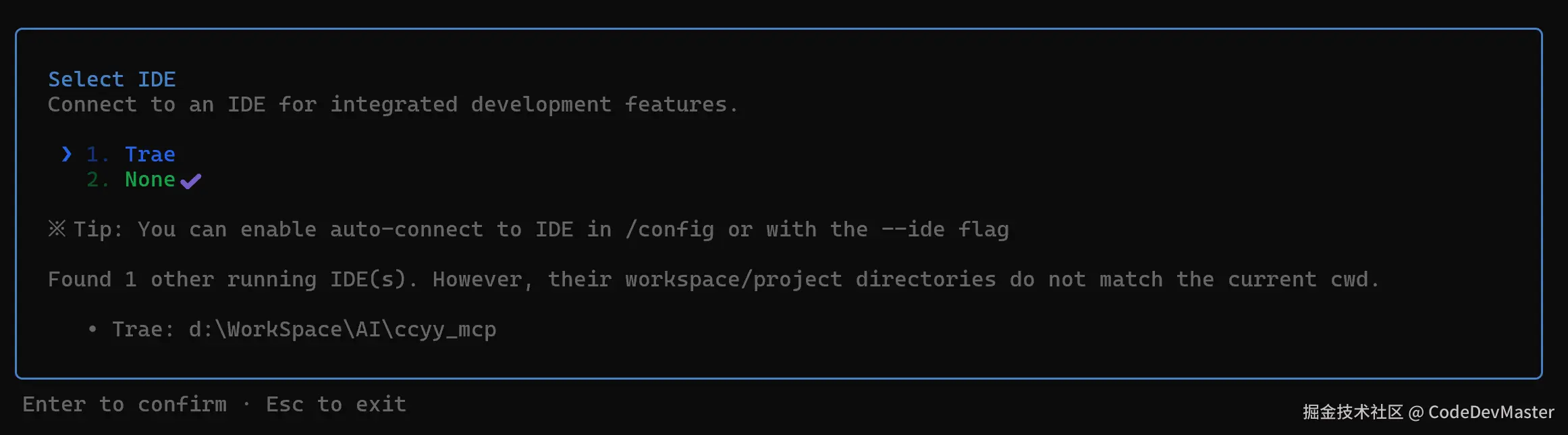Click the Esc to exit hint
Screen dimensions: 1568x435
pyautogui.click(x=336, y=404)
